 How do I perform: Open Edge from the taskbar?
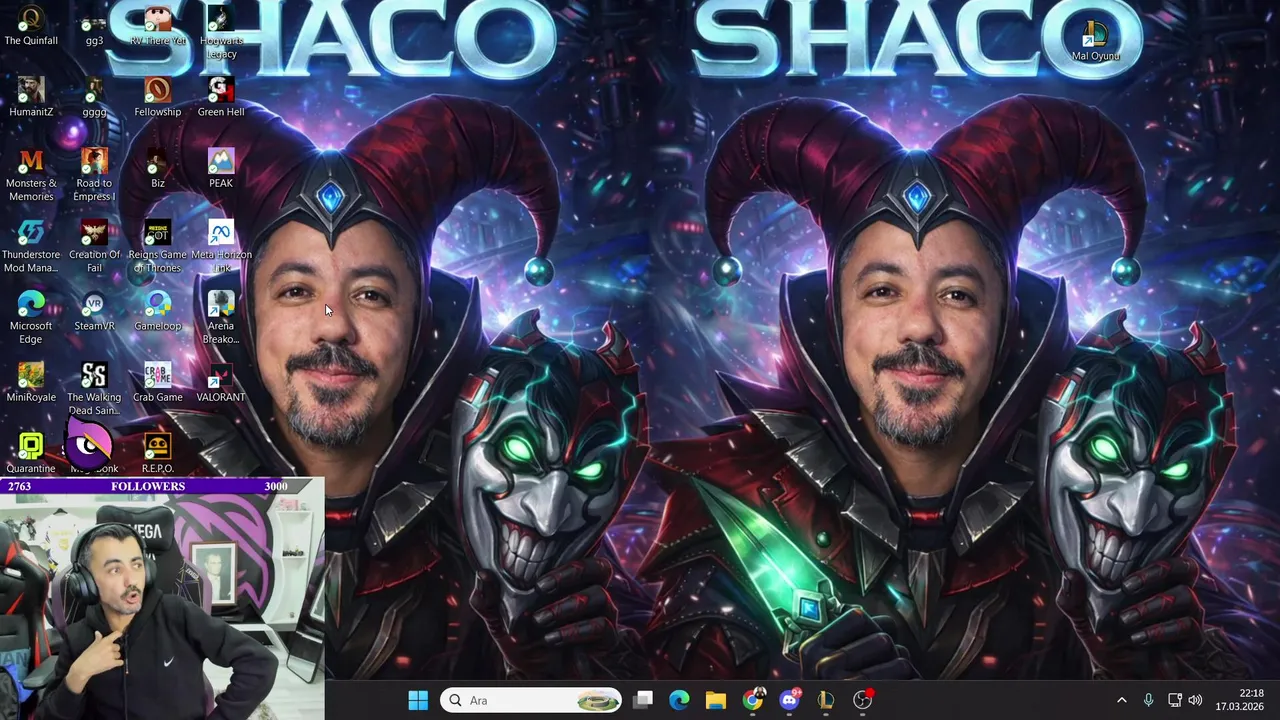point(679,700)
